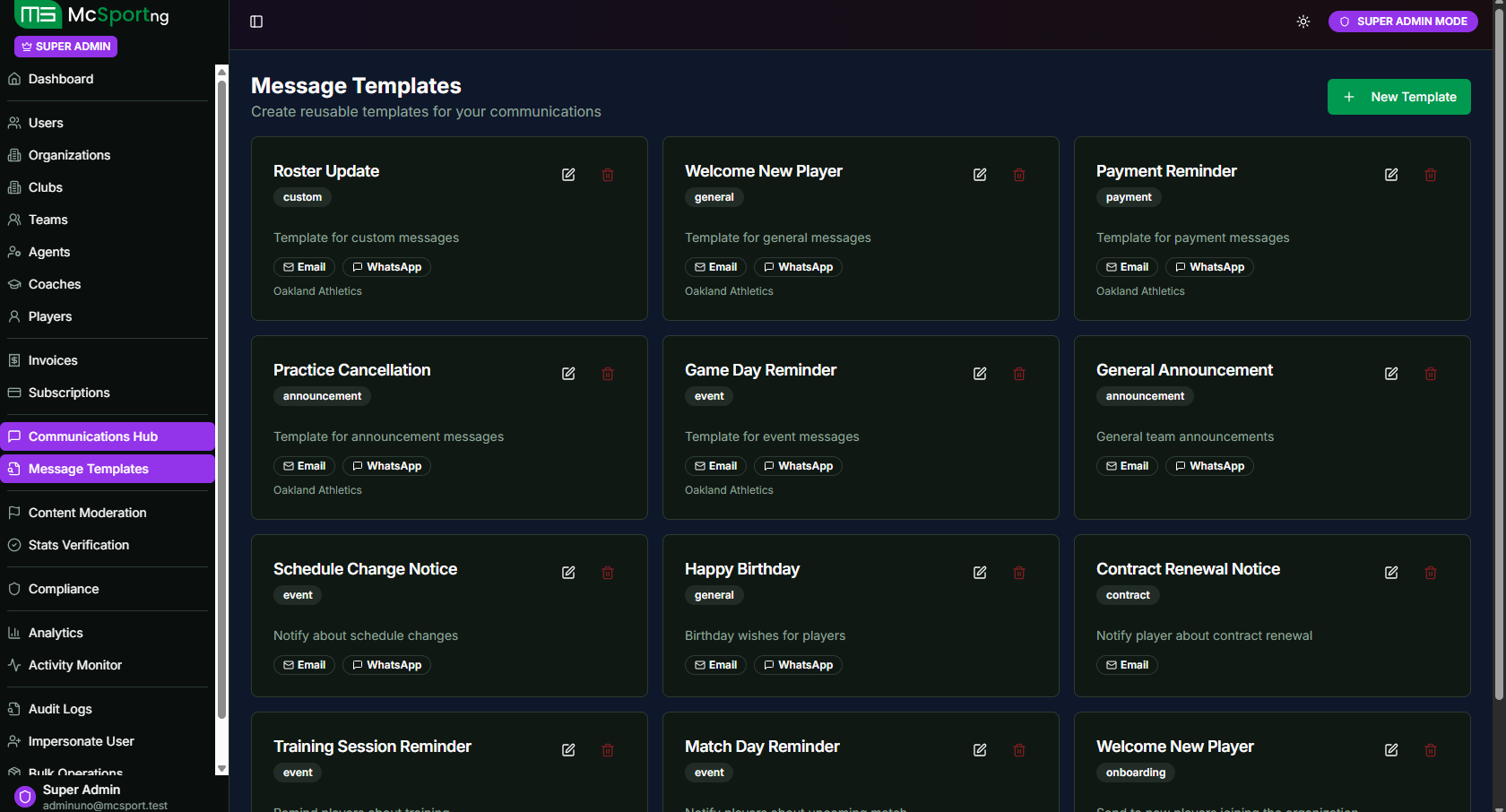Edit the Roster Update template

(568, 174)
